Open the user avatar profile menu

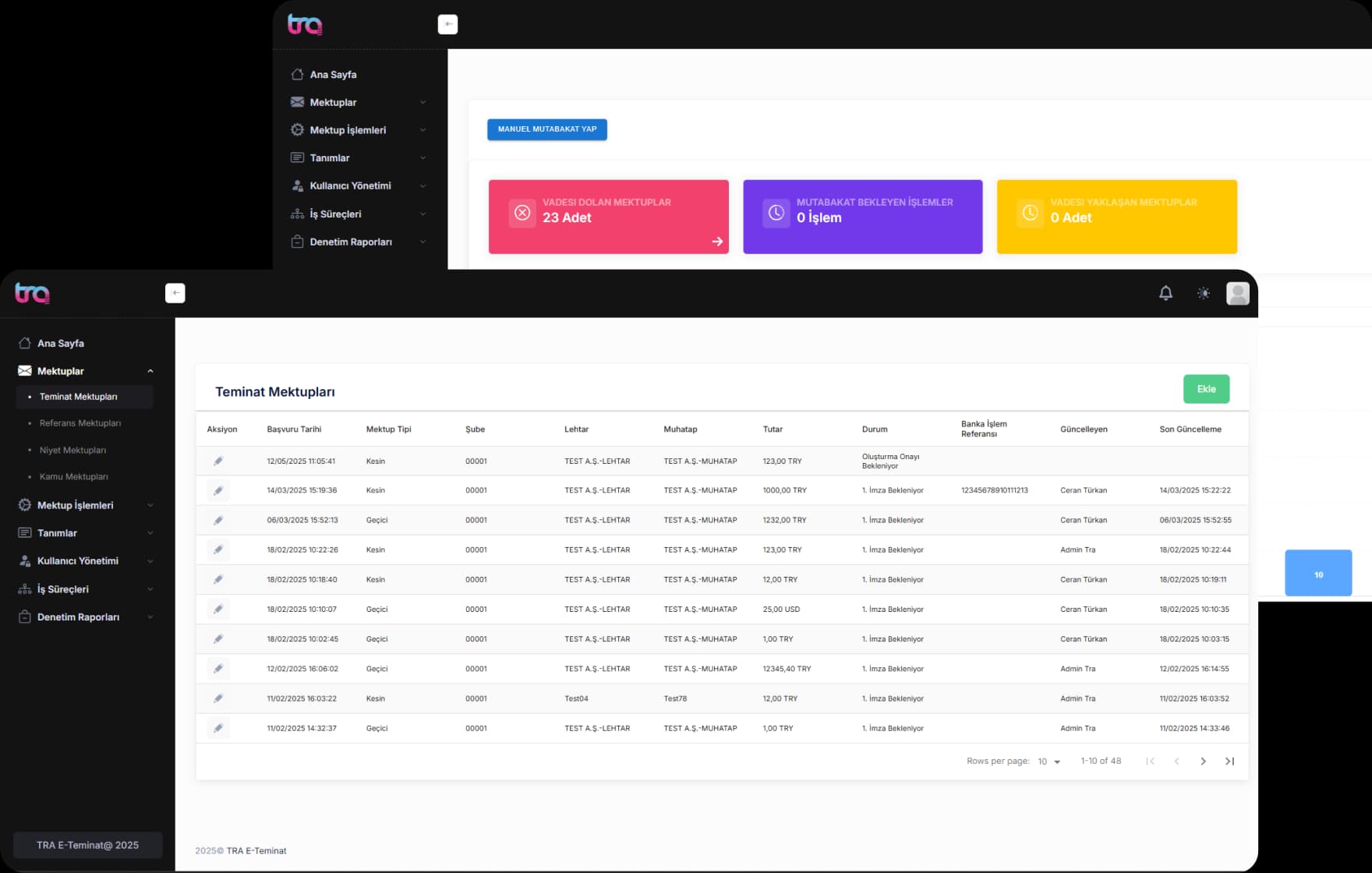coord(1237,293)
